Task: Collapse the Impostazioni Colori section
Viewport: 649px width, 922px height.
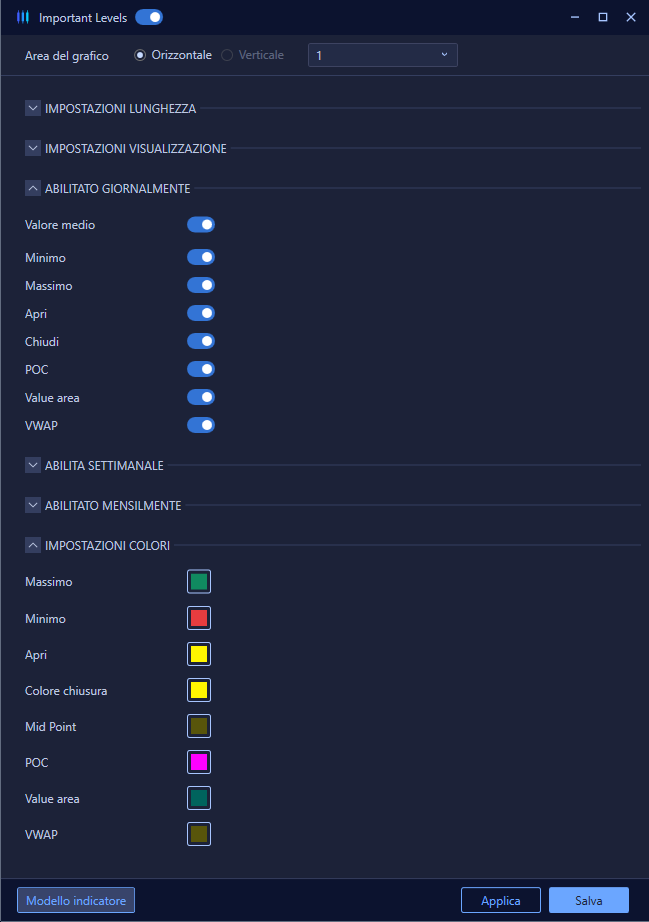Action: (x=33, y=545)
